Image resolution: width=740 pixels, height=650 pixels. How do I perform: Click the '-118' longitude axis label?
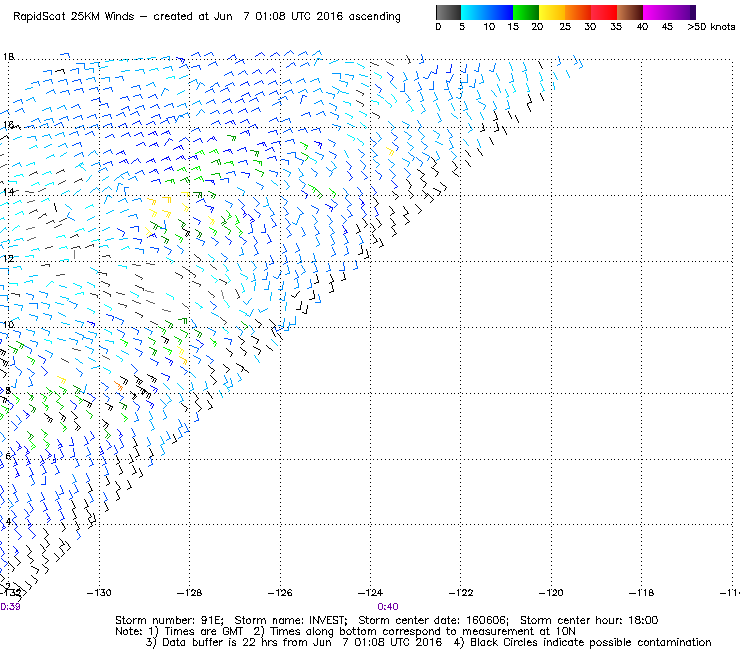coord(641,593)
